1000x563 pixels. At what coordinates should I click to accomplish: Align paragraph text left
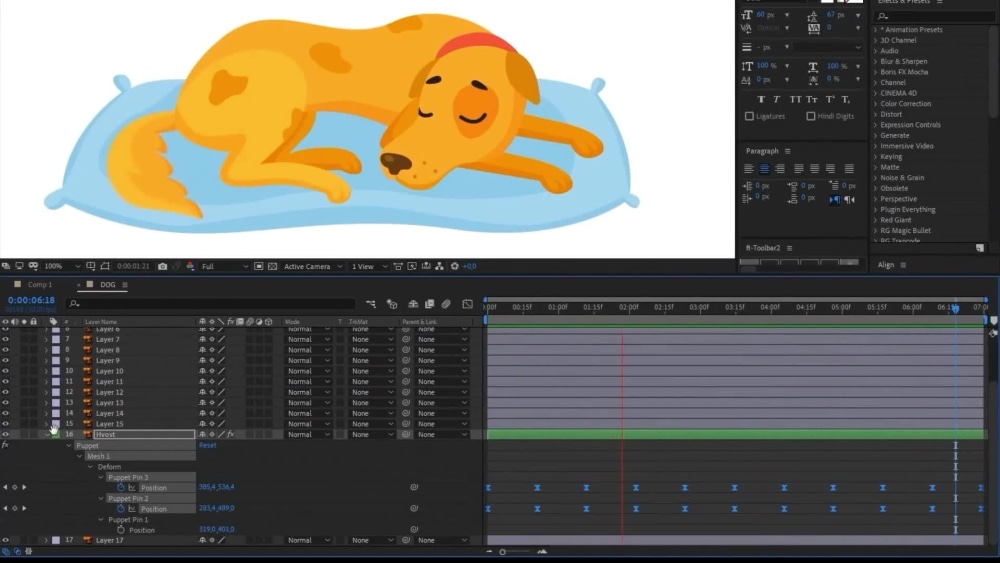pyautogui.click(x=749, y=169)
